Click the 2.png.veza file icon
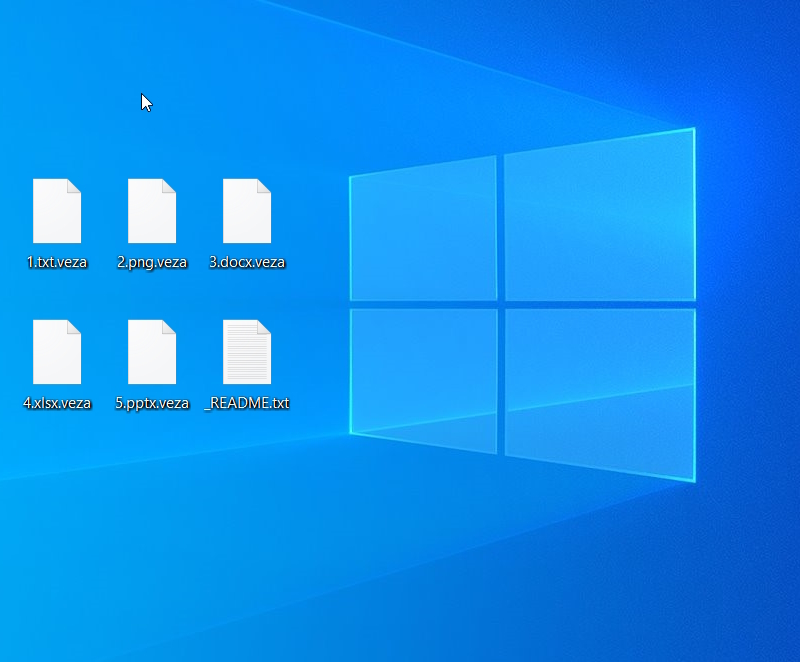Viewport: 800px width, 662px height. [152, 211]
